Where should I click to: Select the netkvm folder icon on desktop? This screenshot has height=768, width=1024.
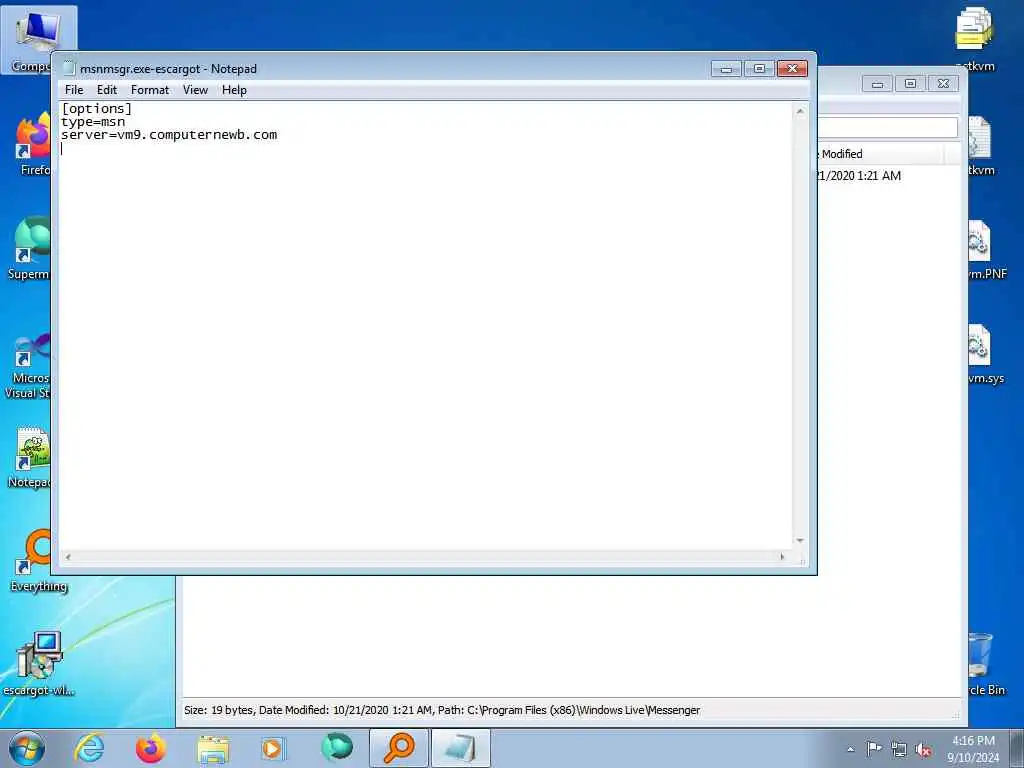tap(974, 39)
